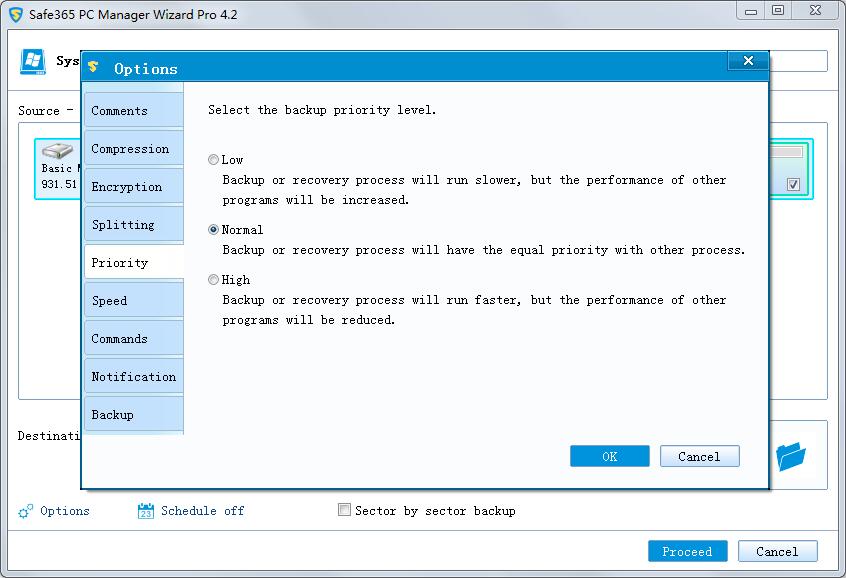The width and height of the screenshot is (846, 578).
Task: Click the System backup Windows icon
Action: pyautogui.click(x=33, y=61)
